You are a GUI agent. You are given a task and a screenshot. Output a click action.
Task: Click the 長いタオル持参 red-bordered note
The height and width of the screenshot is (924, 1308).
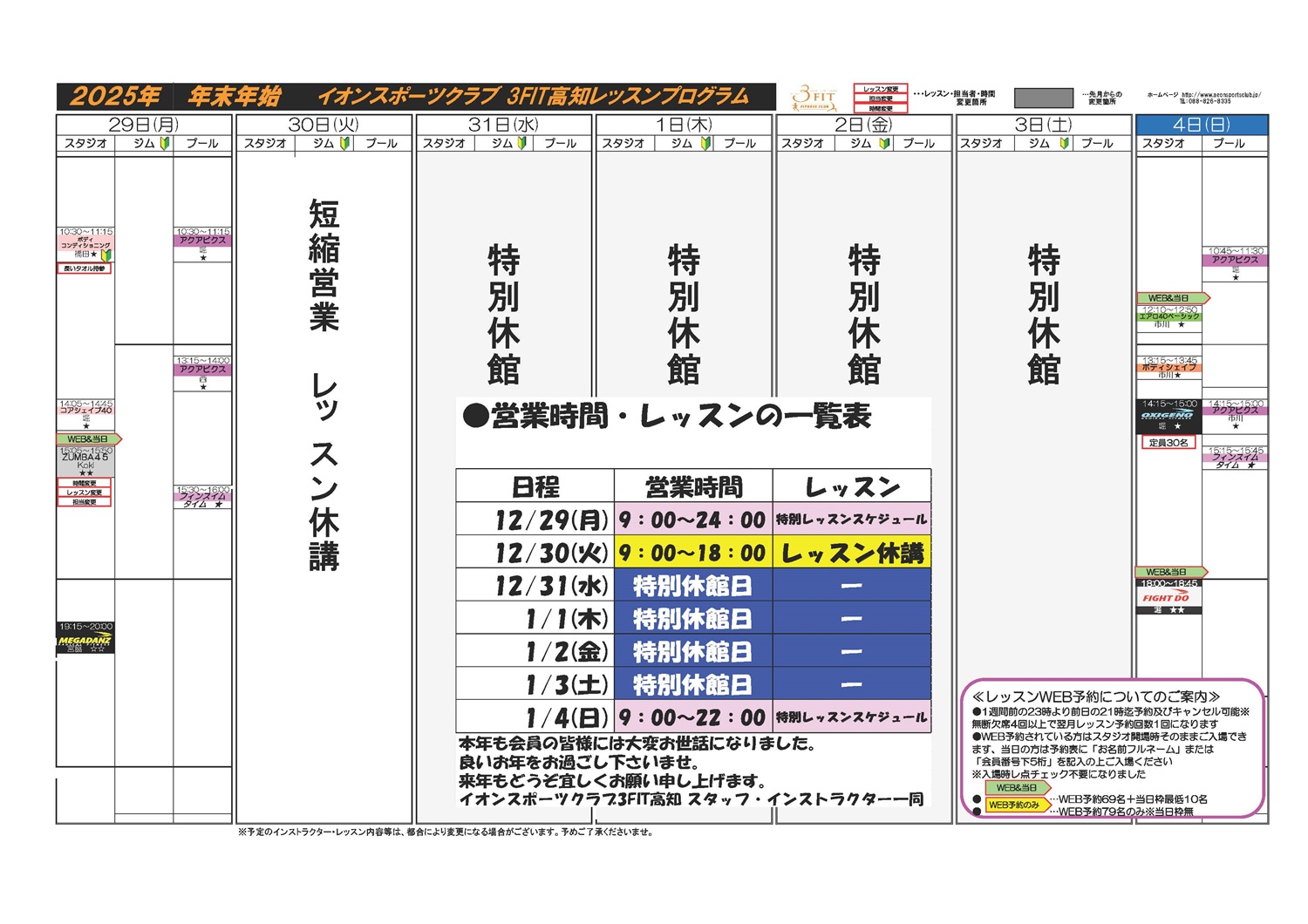click(85, 269)
